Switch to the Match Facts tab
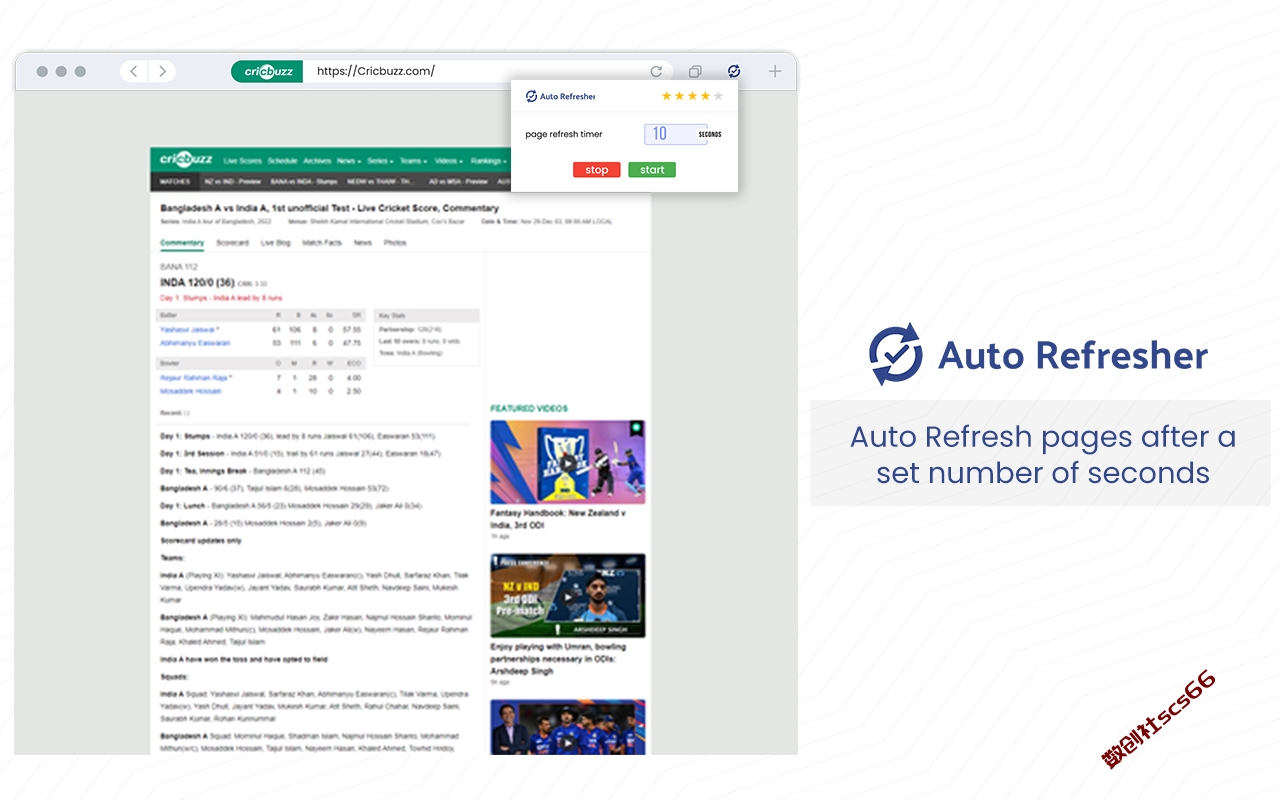This screenshot has height=800, width=1280. coord(322,243)
